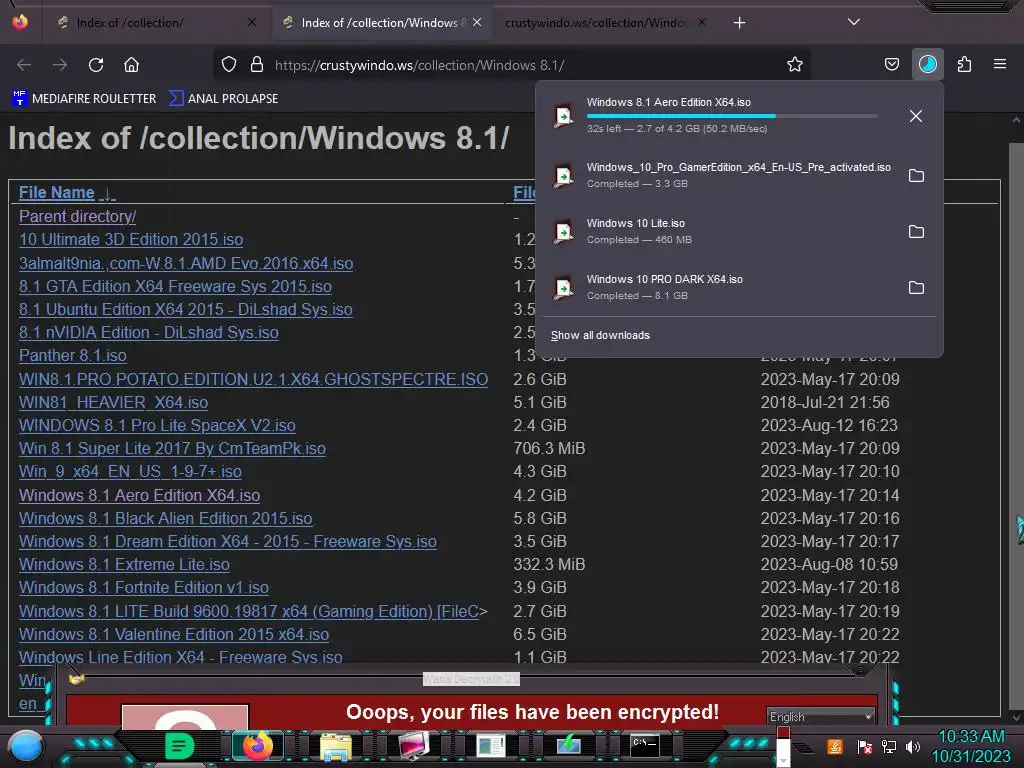Save to Pocket icon in toolbar
The image size is (1024, 768).
[891, 65]
